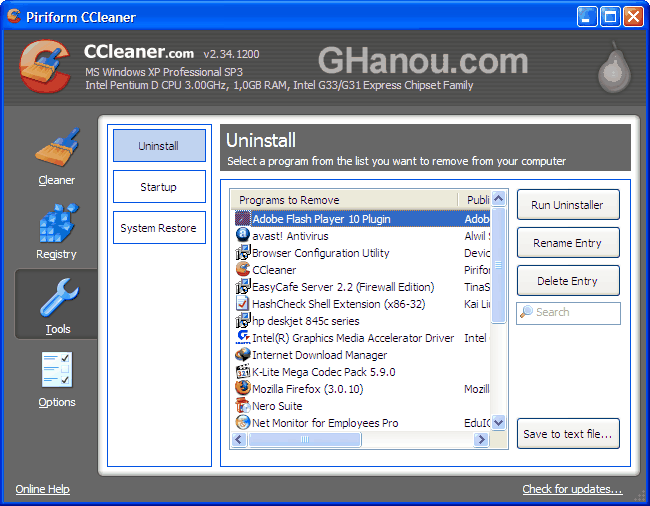
Task: Open the Options checklist icon
Action: [57, 370]
